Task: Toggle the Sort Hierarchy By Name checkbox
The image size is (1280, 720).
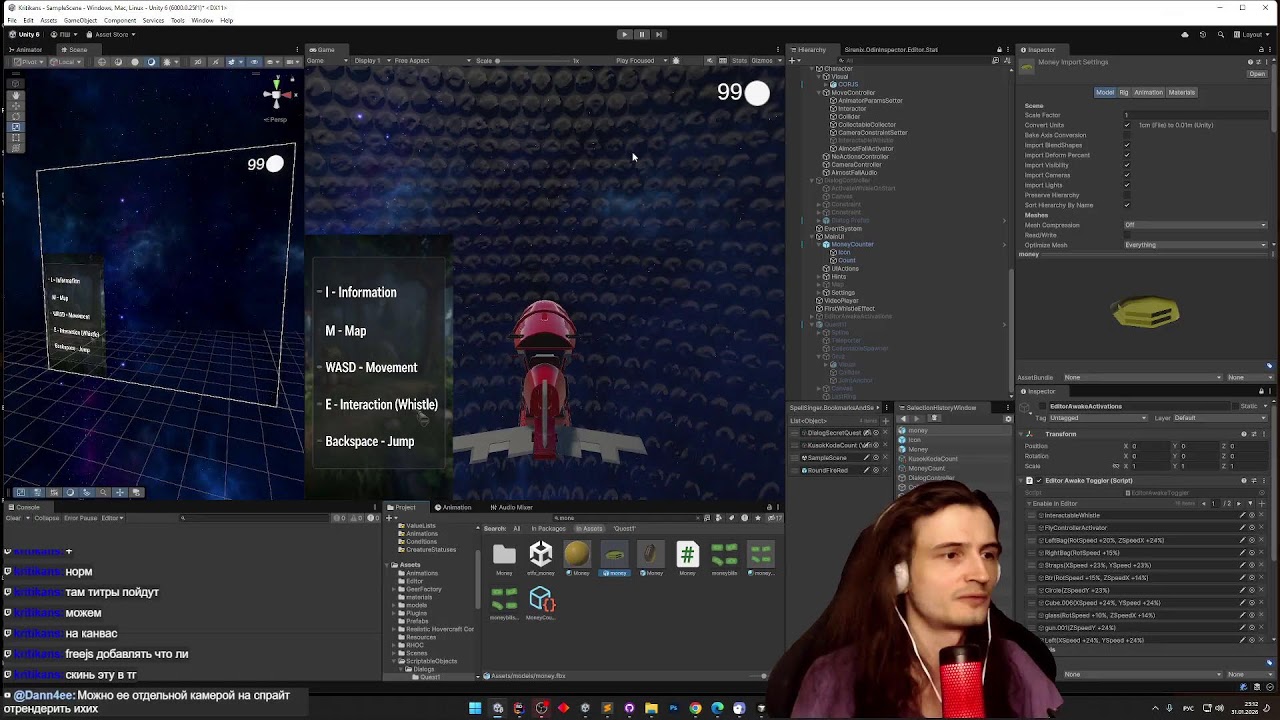Action: coord(1127,205)
